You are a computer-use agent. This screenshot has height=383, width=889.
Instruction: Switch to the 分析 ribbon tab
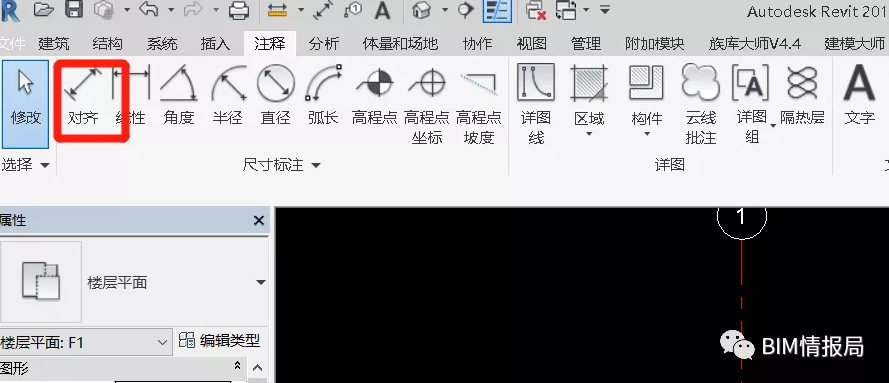pos(324,44)
